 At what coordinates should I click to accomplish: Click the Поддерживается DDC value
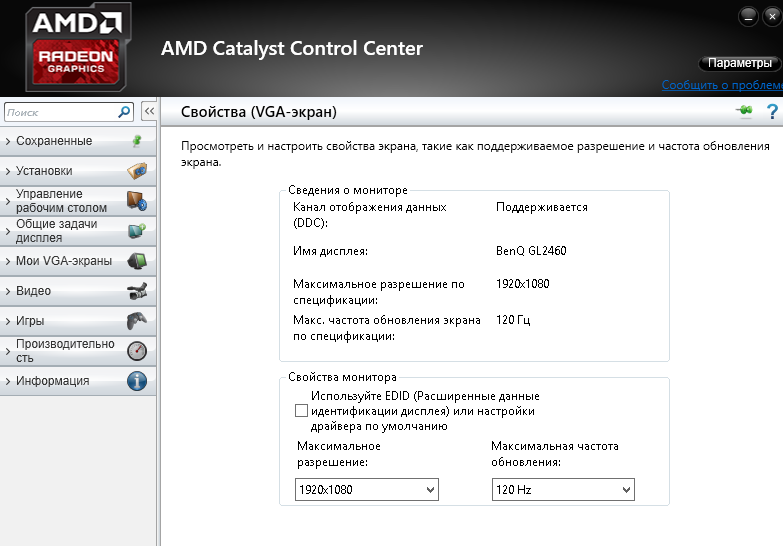click(542, 207)
